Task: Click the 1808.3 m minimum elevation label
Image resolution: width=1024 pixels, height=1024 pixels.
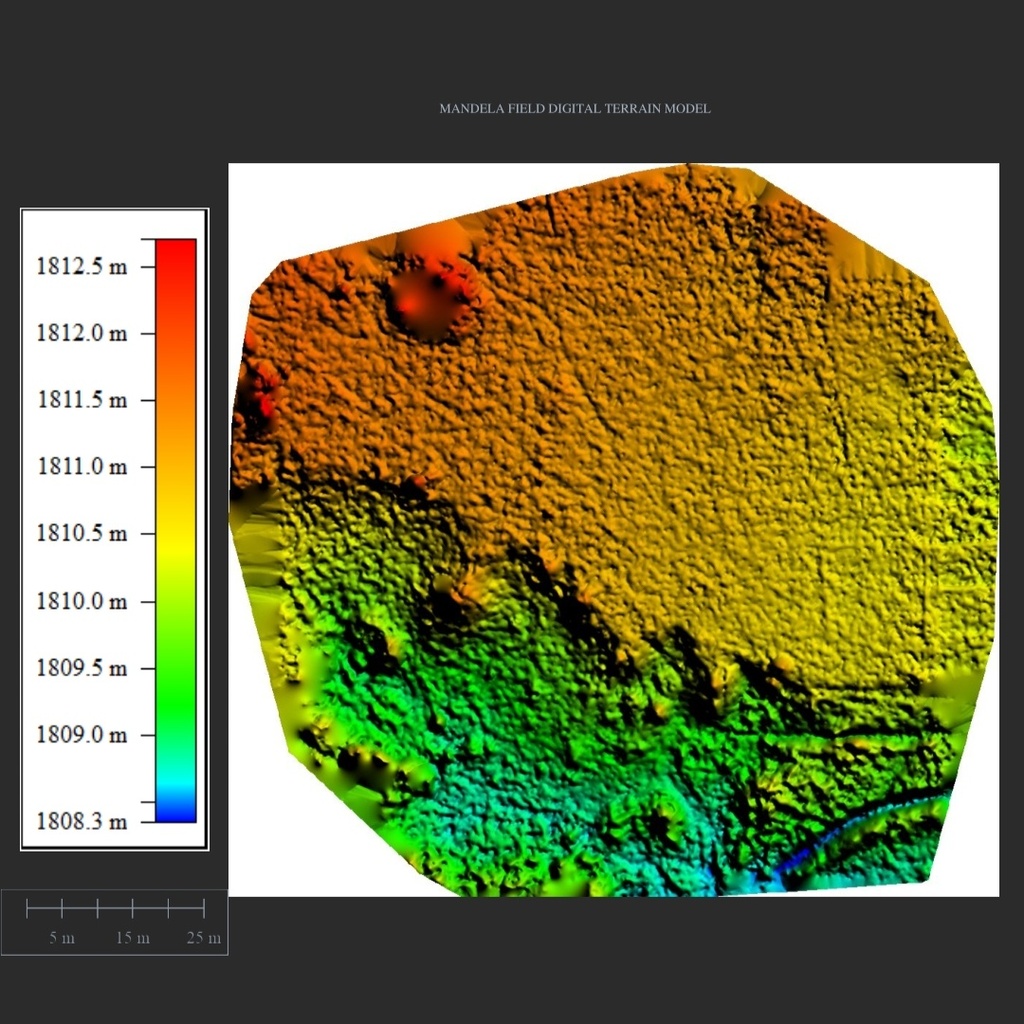Action: point(82,822)
